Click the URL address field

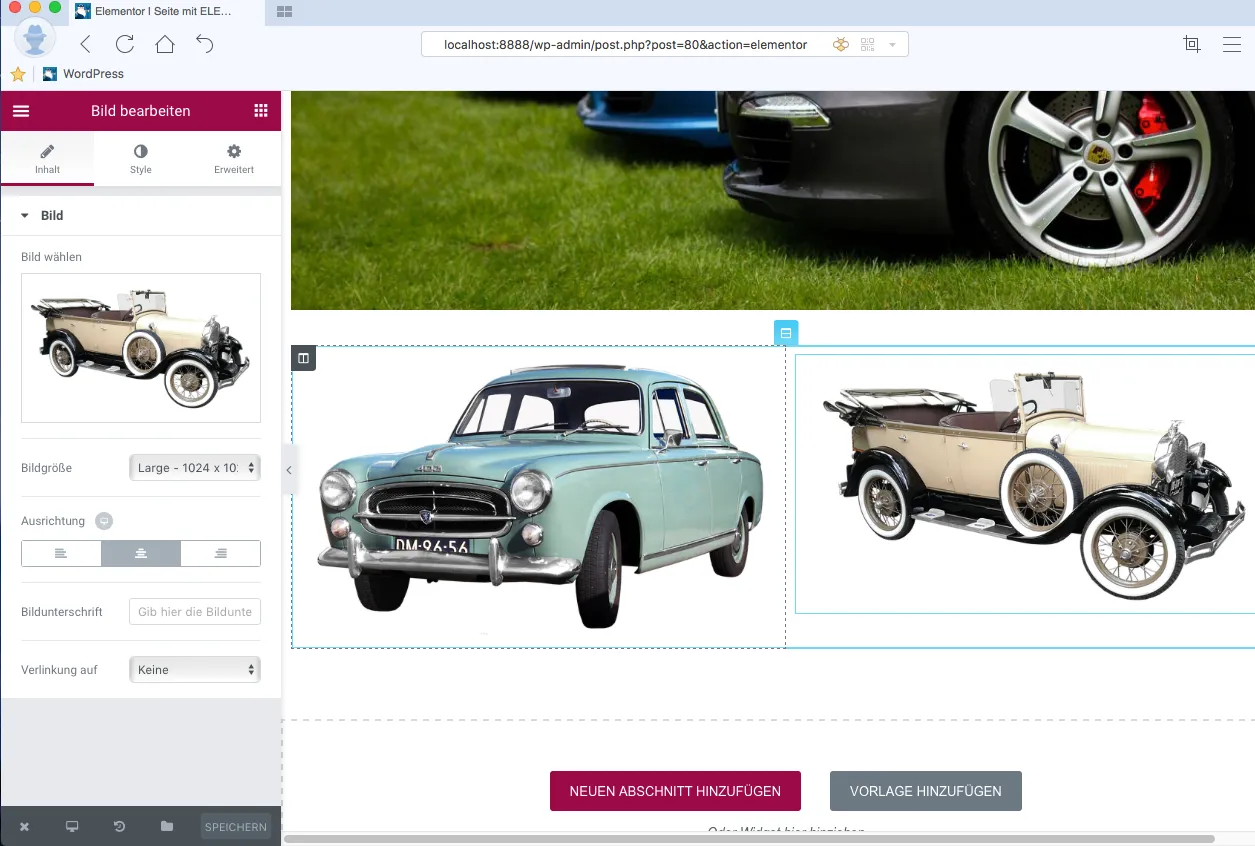[626, 45]
